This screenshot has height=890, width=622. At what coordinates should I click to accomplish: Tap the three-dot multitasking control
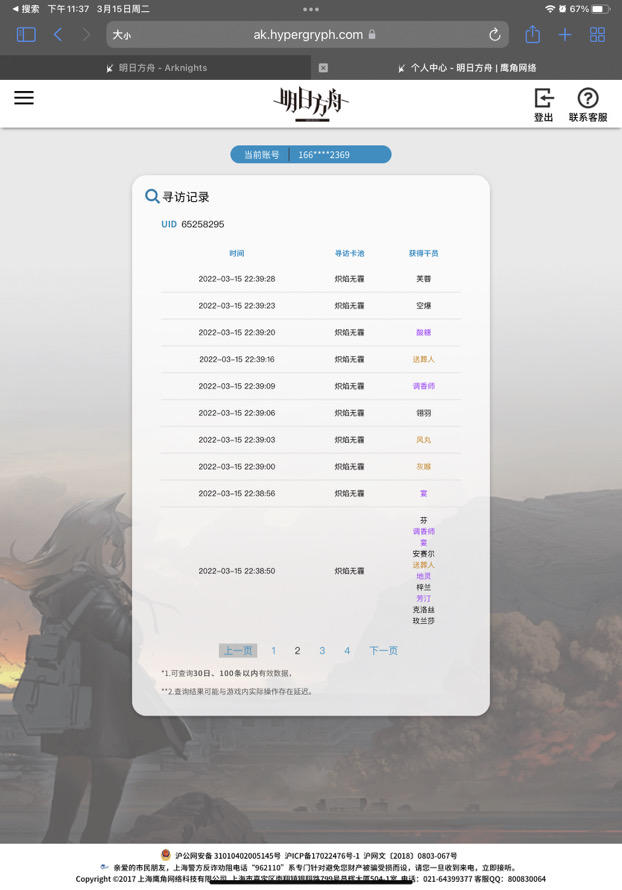coord(311,9)
